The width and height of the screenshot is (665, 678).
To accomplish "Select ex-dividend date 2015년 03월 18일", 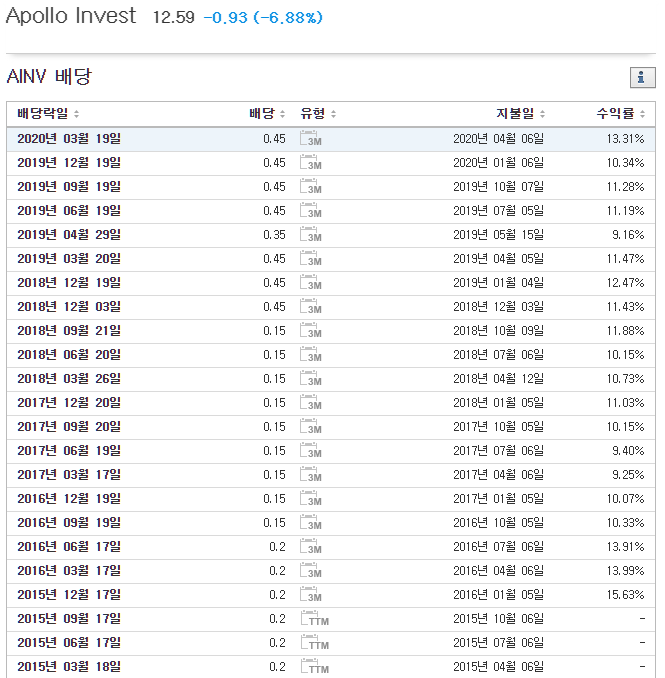I will [x=69, y=667].
